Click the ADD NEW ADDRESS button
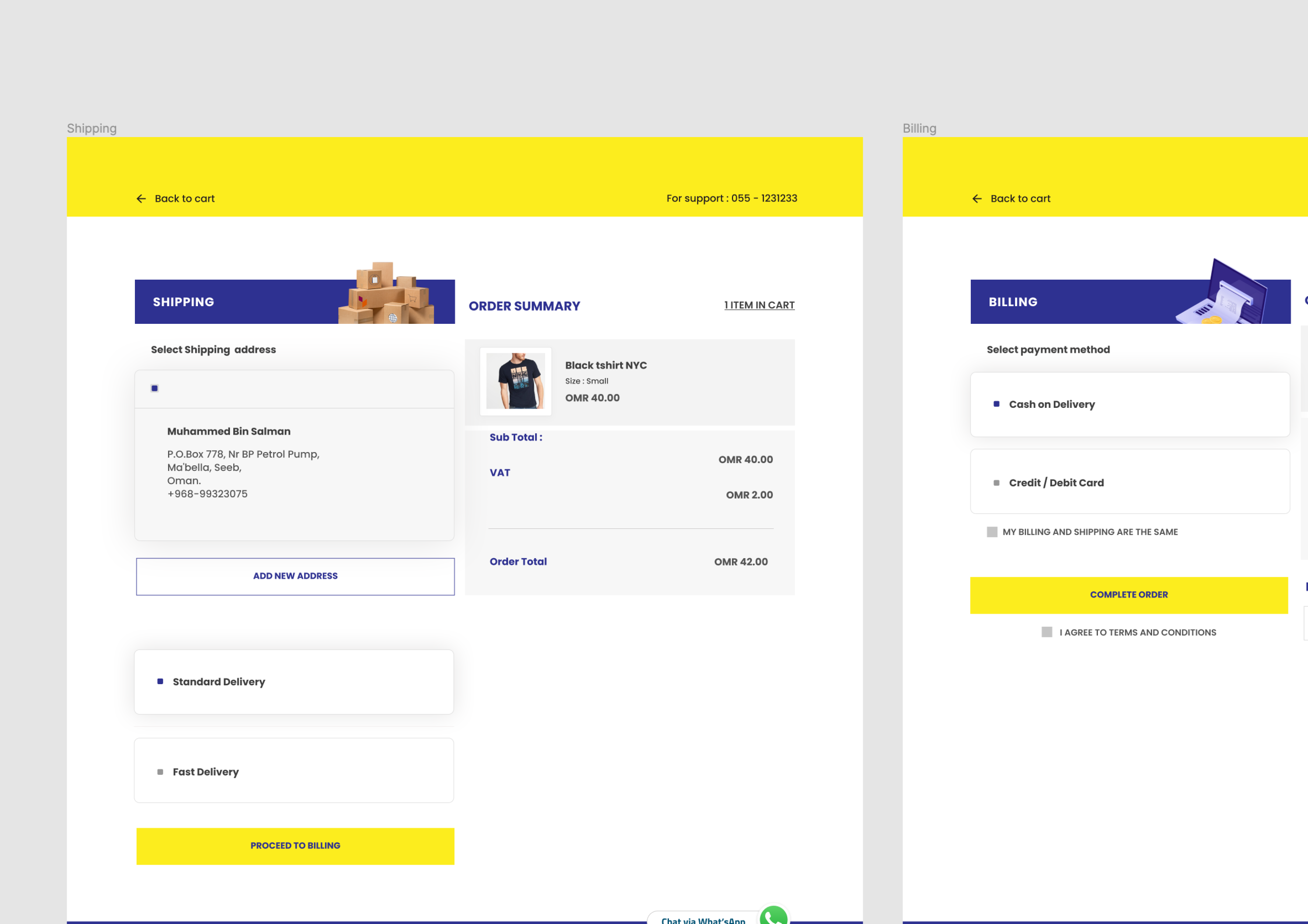 pos(295,575)
